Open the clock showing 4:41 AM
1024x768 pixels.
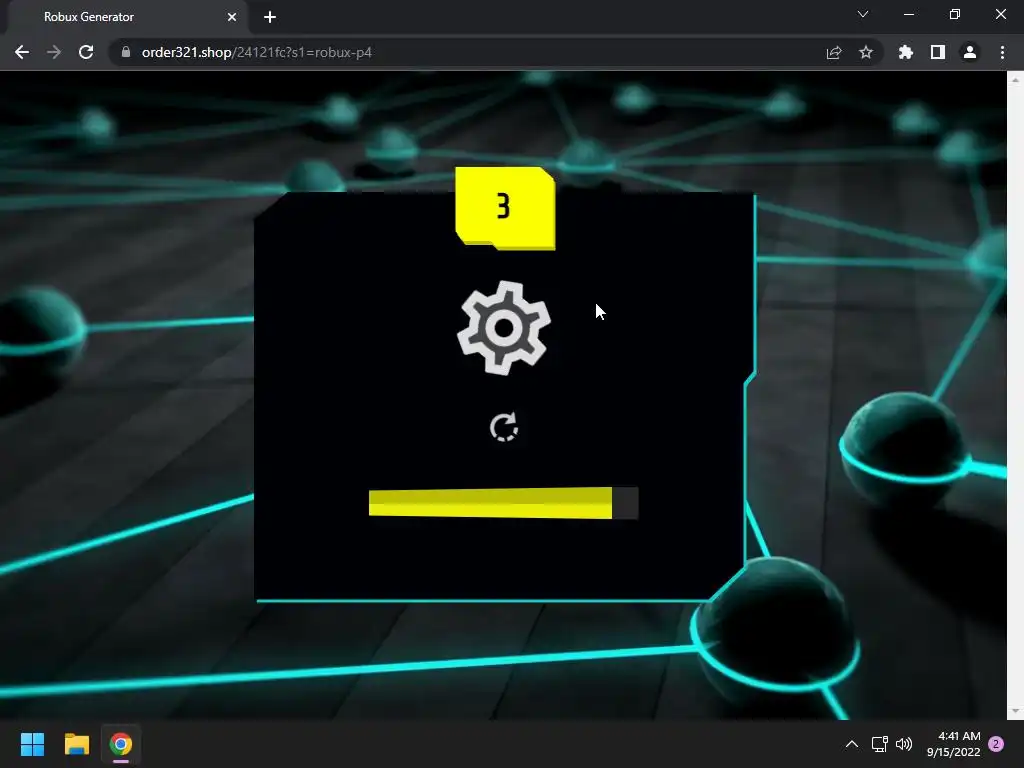(x=953, y=744)
